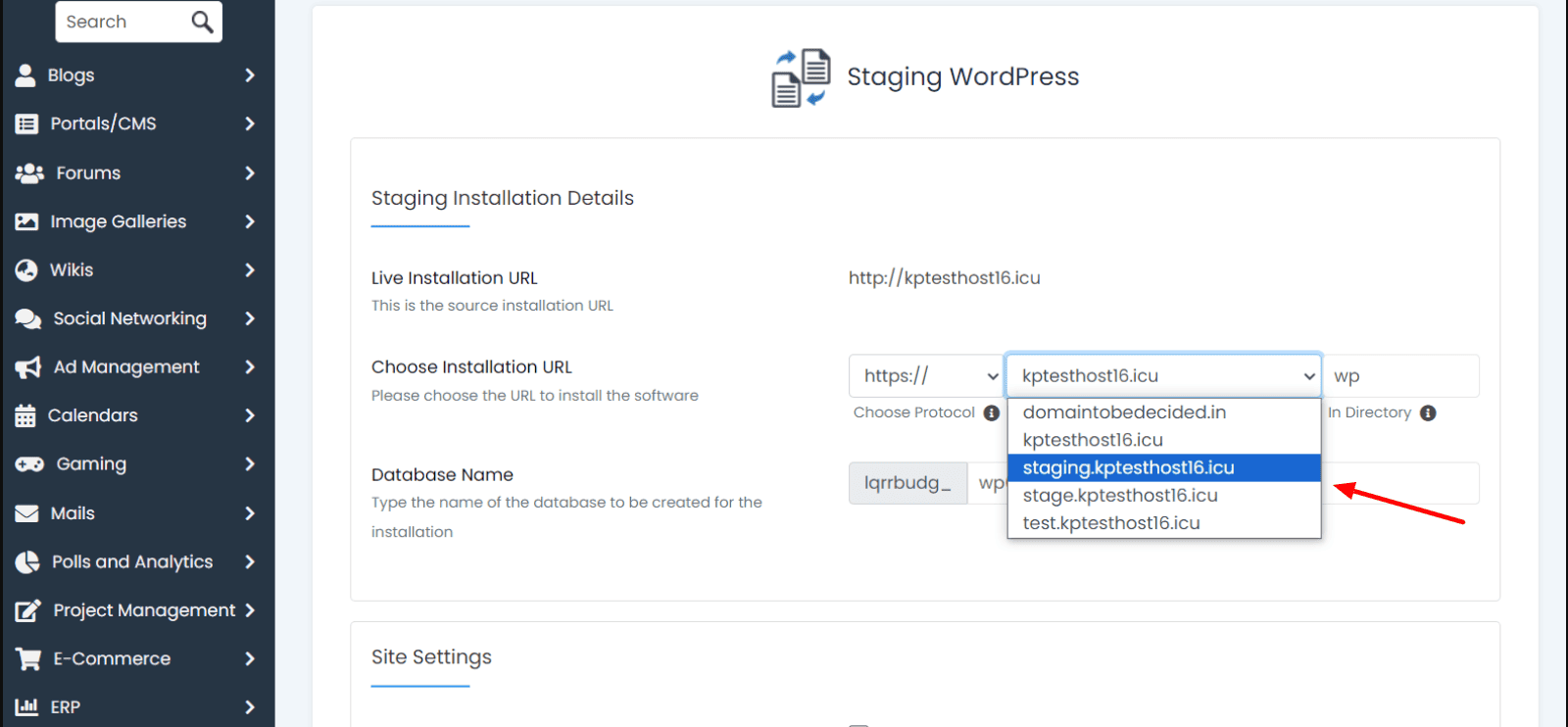1568x727 pixels.
Task: Click the Choose Protocol info icon
Action: (x=992, y=413)
